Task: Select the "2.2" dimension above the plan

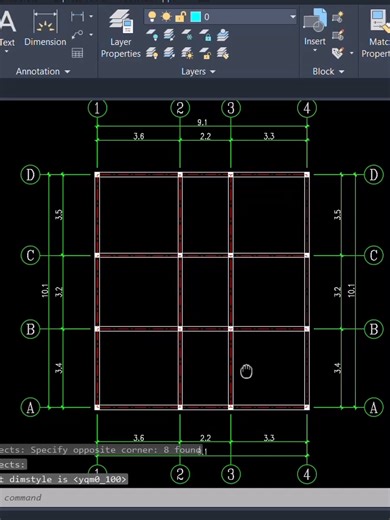Action: [x=205, y=136]
